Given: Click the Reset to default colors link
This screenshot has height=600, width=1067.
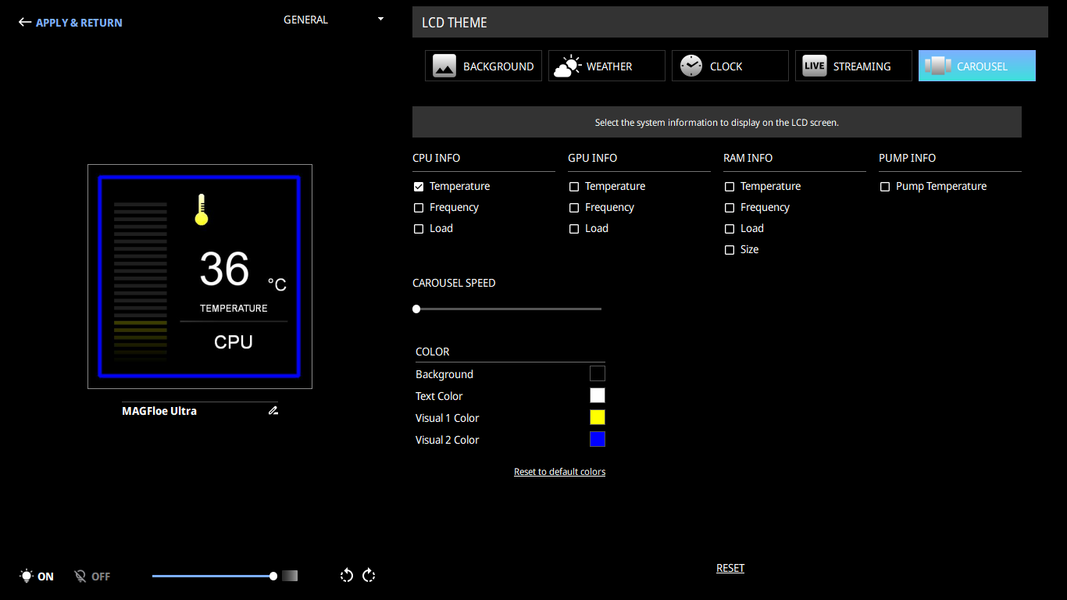Looking at the screenshot, I should [x=559, y=471].
